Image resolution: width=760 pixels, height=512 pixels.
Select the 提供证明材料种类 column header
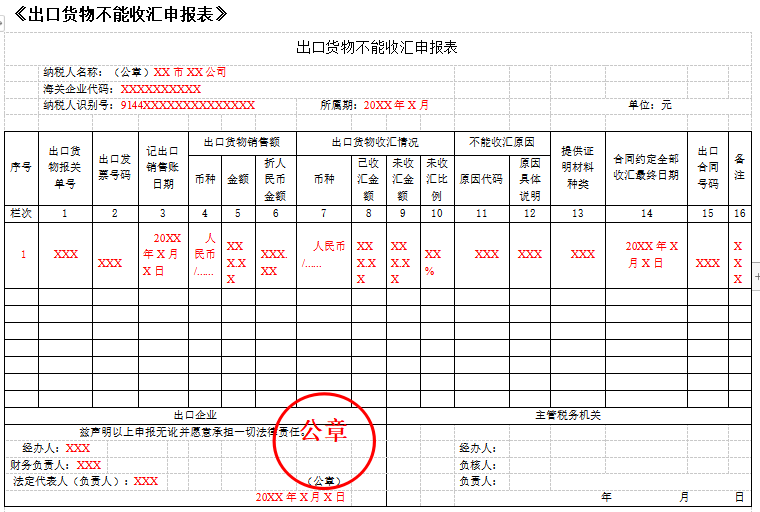pyautogui.click(x=577, y=167)
